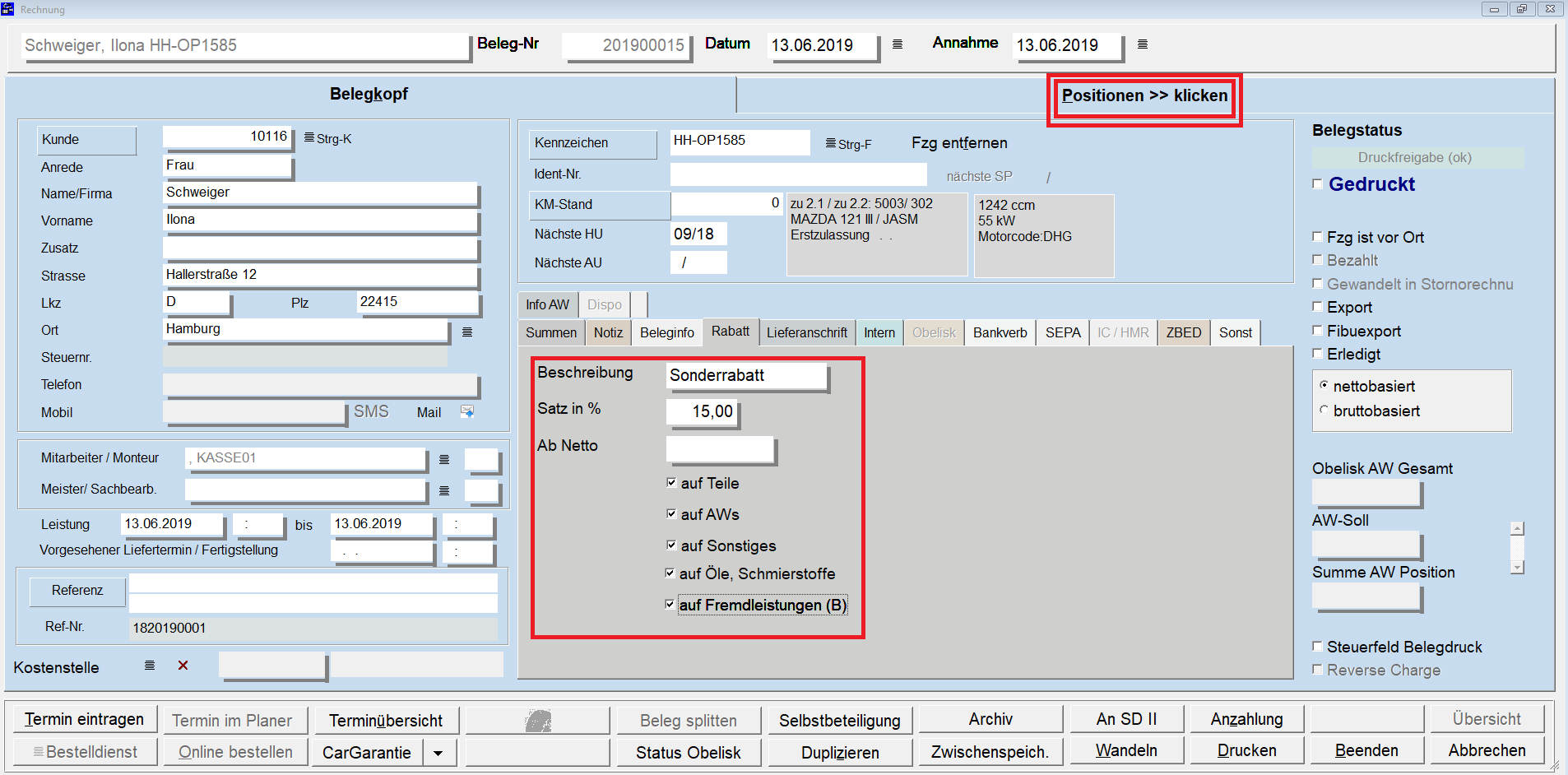Enable Steuerfeld Belegdruck checkbox
The height and width of the screenshot is (775, 1568).
pyautogui.click(x=1317, y=647)
